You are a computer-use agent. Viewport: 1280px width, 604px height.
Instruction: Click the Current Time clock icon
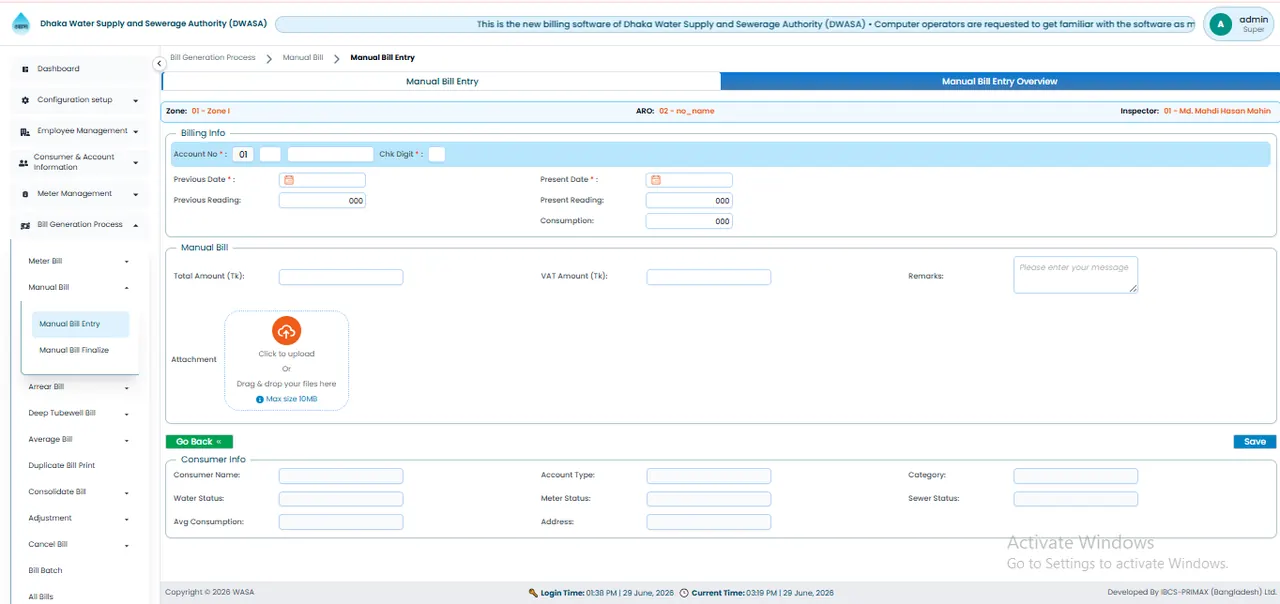point(684,593)
